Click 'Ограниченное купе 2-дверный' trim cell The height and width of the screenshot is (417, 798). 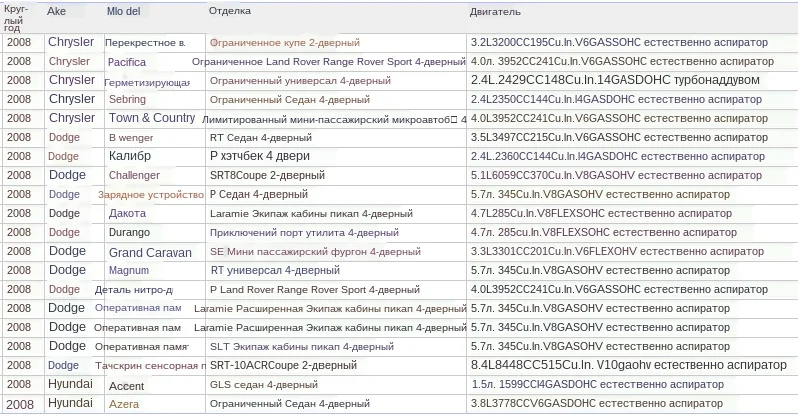[284, 43]
